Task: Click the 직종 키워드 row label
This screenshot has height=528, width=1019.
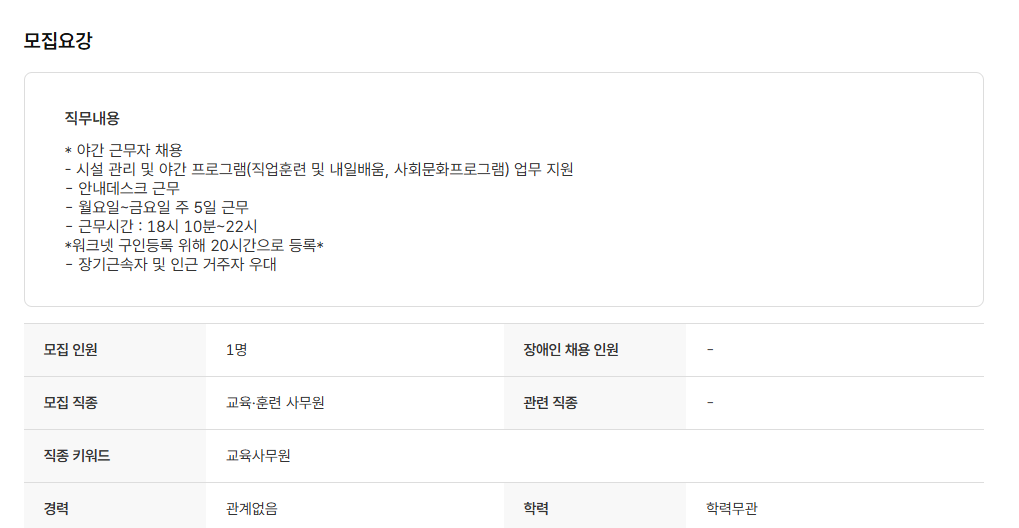Action: [x=77, y=456]
